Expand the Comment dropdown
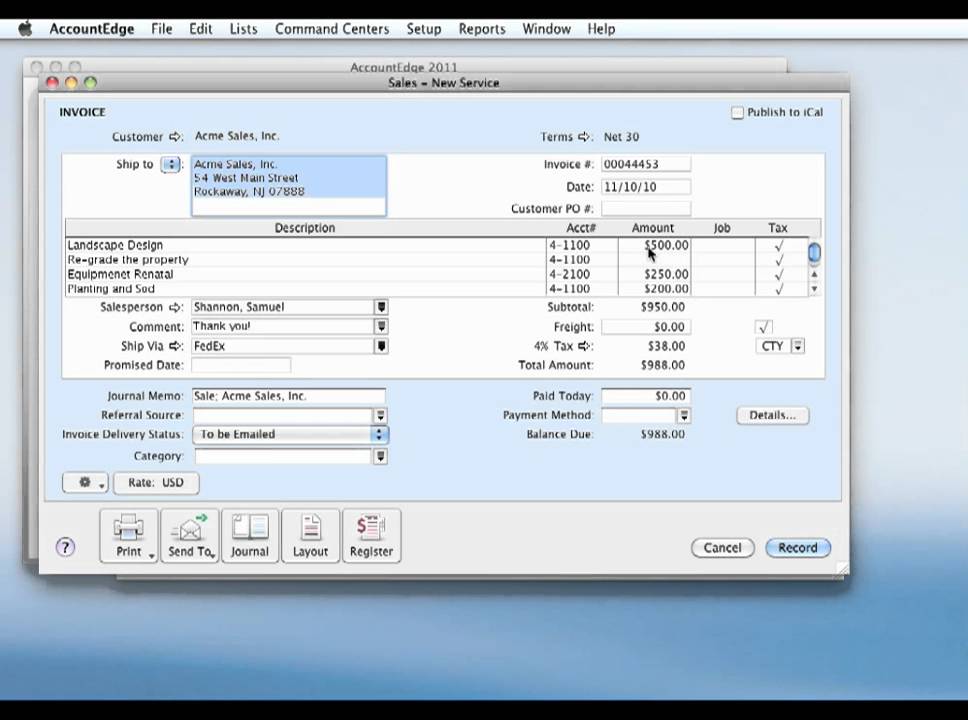Screen dimensions: 968x720 381,326
